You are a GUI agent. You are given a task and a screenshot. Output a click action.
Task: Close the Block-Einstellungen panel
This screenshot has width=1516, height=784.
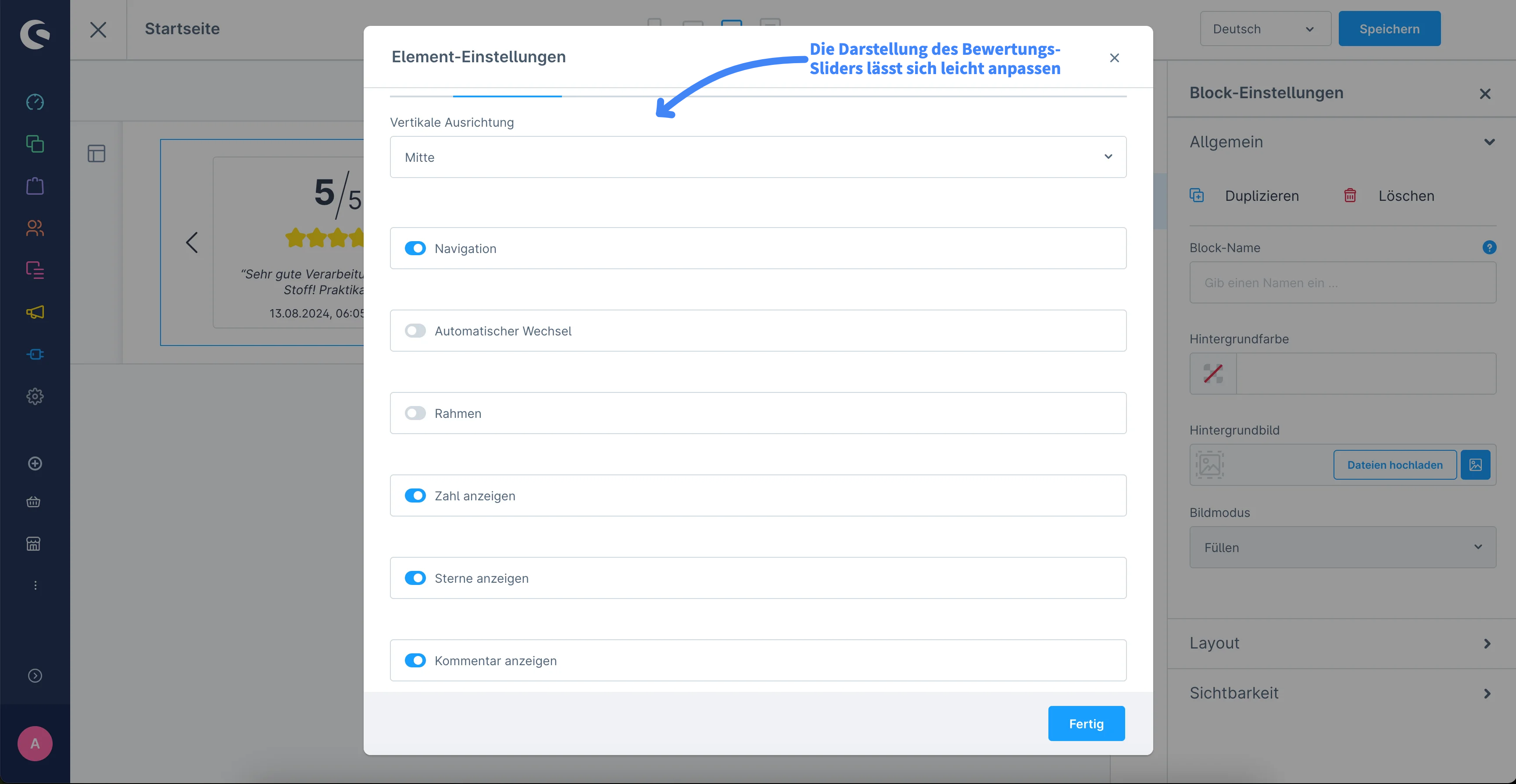(1485, 93)
